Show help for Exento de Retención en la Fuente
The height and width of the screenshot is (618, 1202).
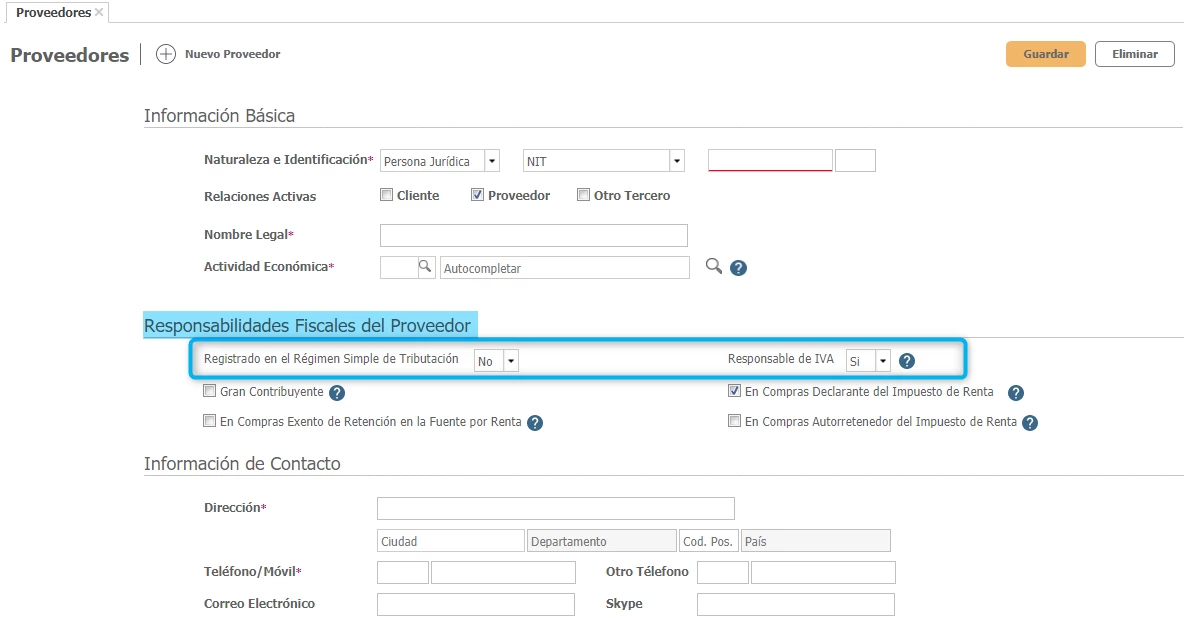[x=535, y=423]
